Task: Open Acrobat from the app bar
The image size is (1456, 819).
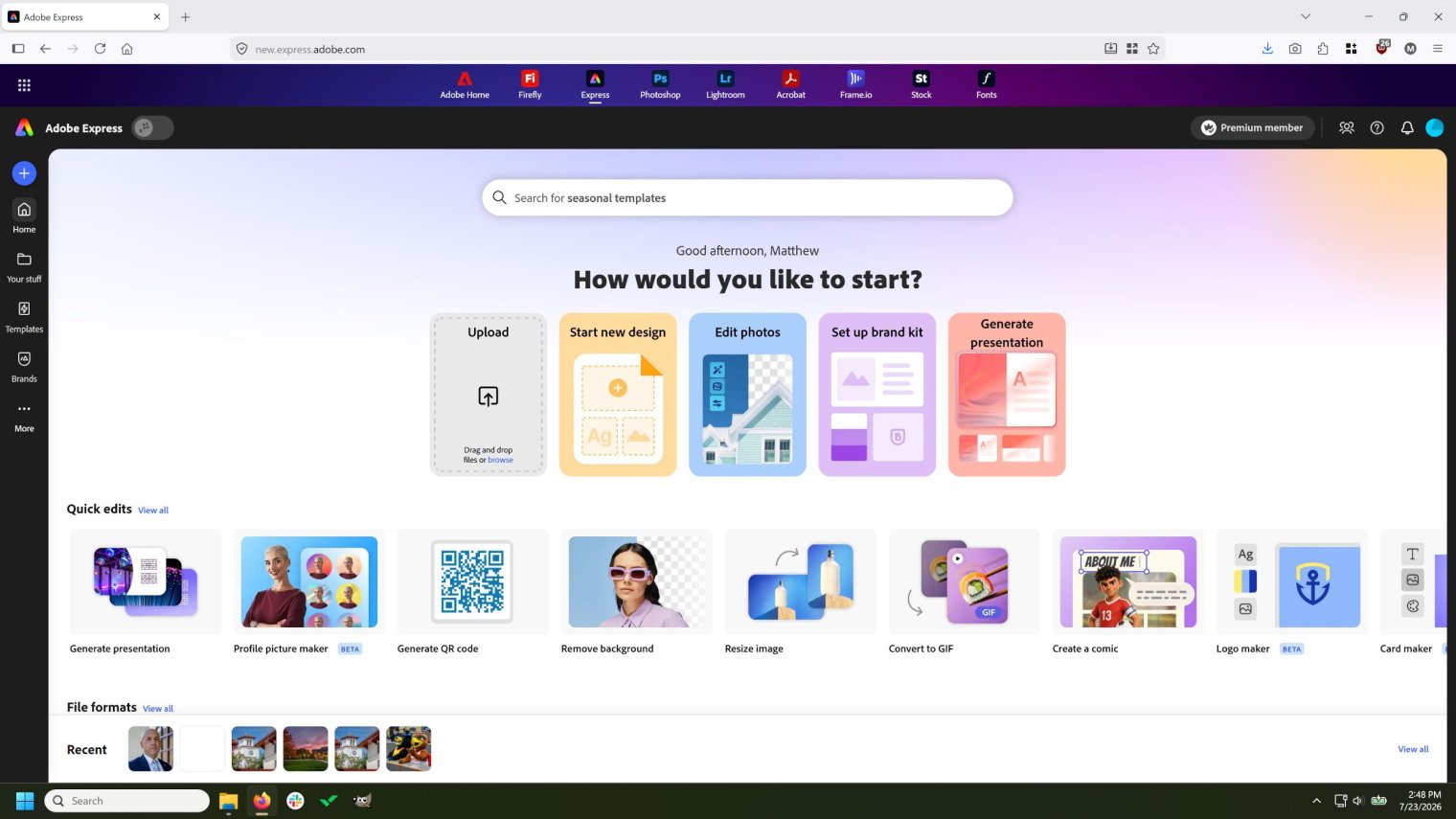Action: 790,85
